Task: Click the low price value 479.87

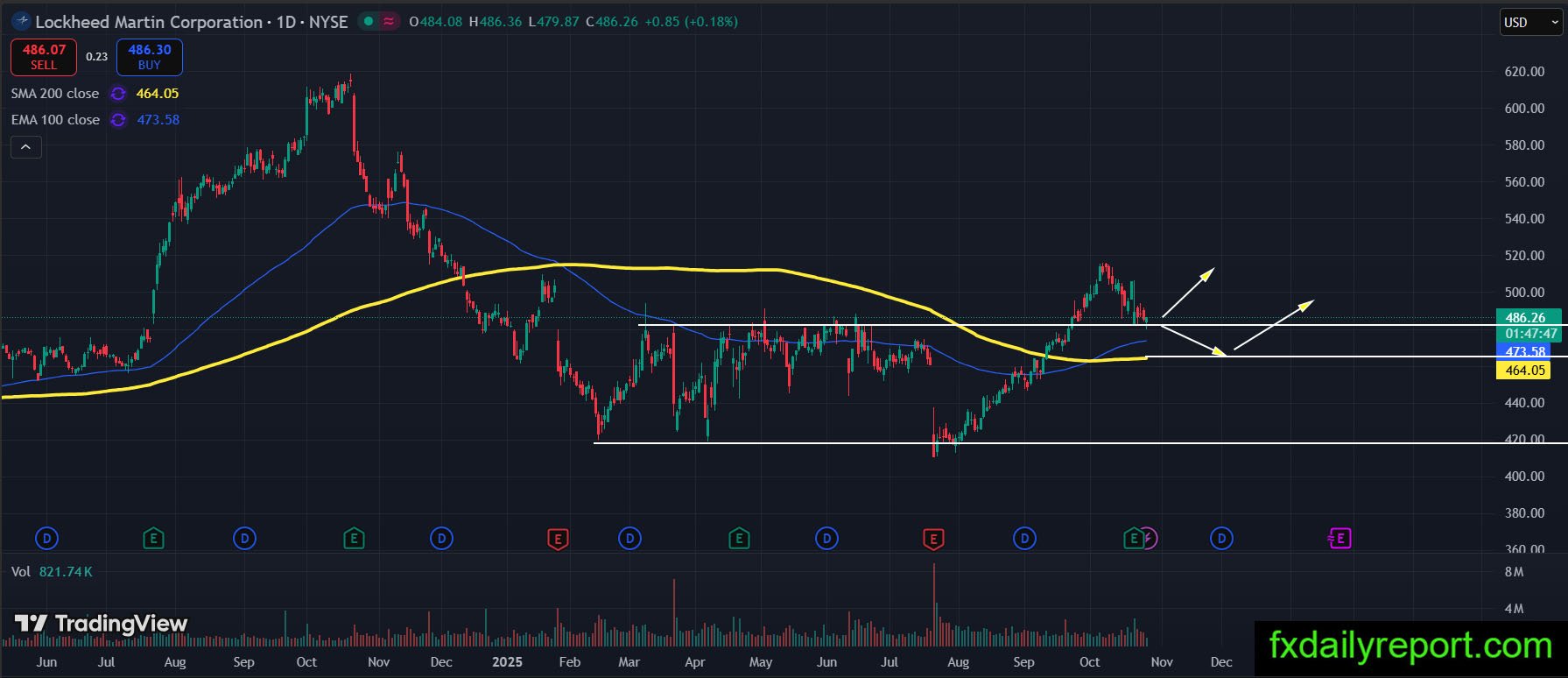Action: click(559, 22)
